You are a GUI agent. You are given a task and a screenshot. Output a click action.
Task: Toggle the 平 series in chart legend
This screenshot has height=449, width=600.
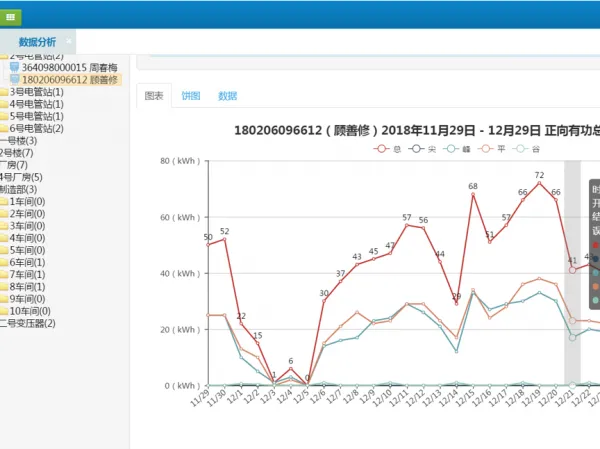coord(492,149)
